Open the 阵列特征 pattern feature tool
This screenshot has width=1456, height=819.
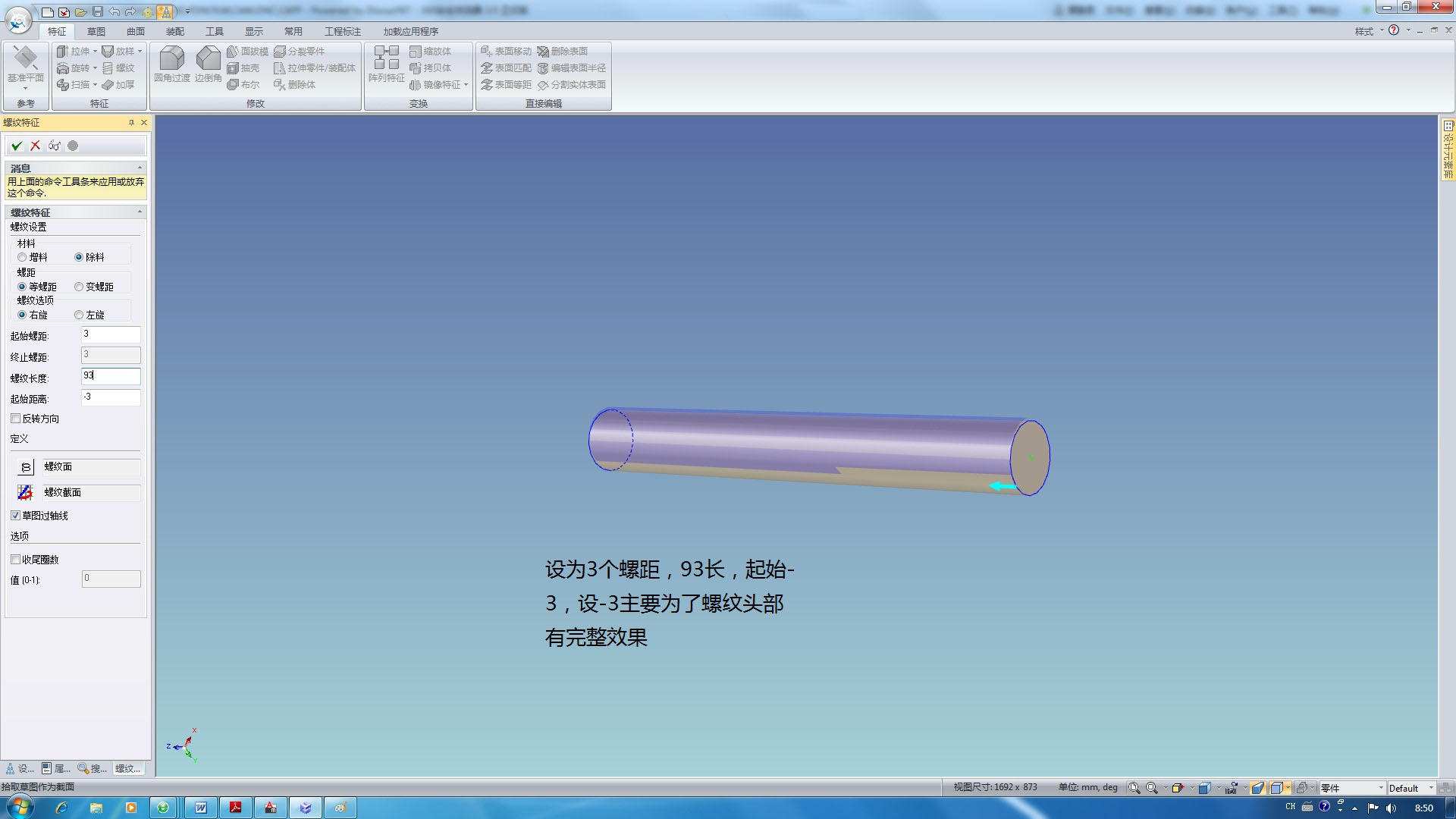point(386,64)
